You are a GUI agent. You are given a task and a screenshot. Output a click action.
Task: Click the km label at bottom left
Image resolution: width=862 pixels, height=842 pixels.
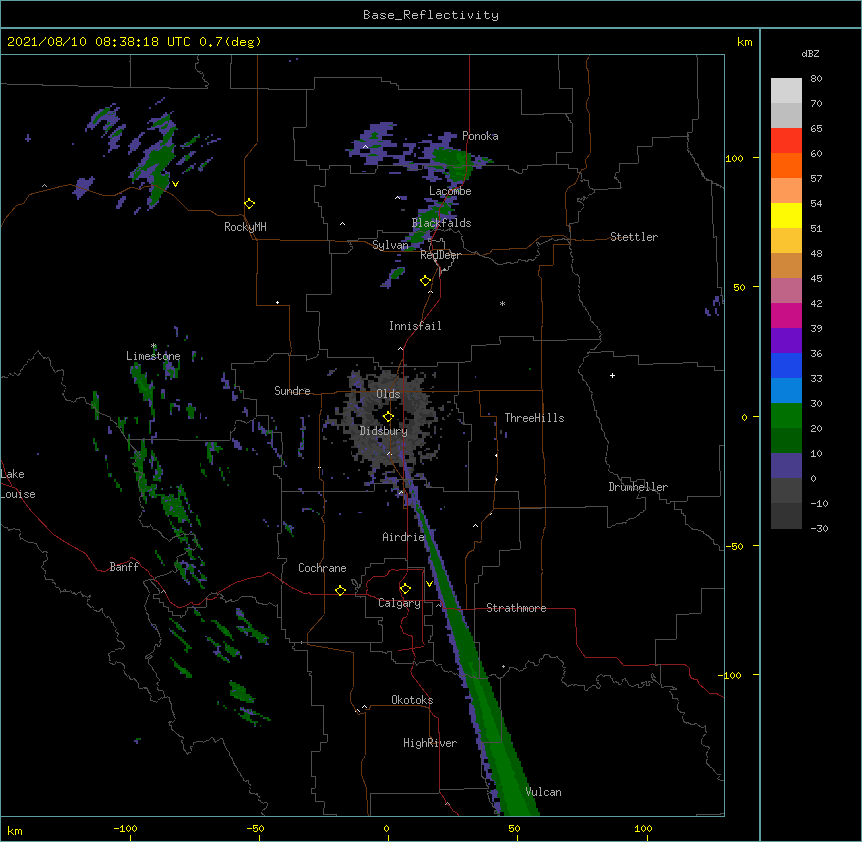click(15, 830)
